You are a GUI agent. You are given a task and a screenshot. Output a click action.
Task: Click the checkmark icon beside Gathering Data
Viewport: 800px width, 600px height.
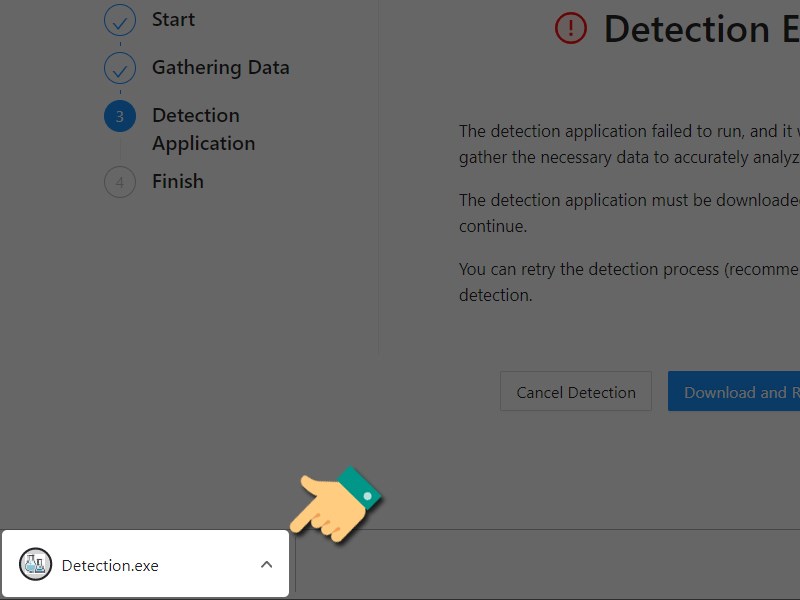[x=119, y=68]
